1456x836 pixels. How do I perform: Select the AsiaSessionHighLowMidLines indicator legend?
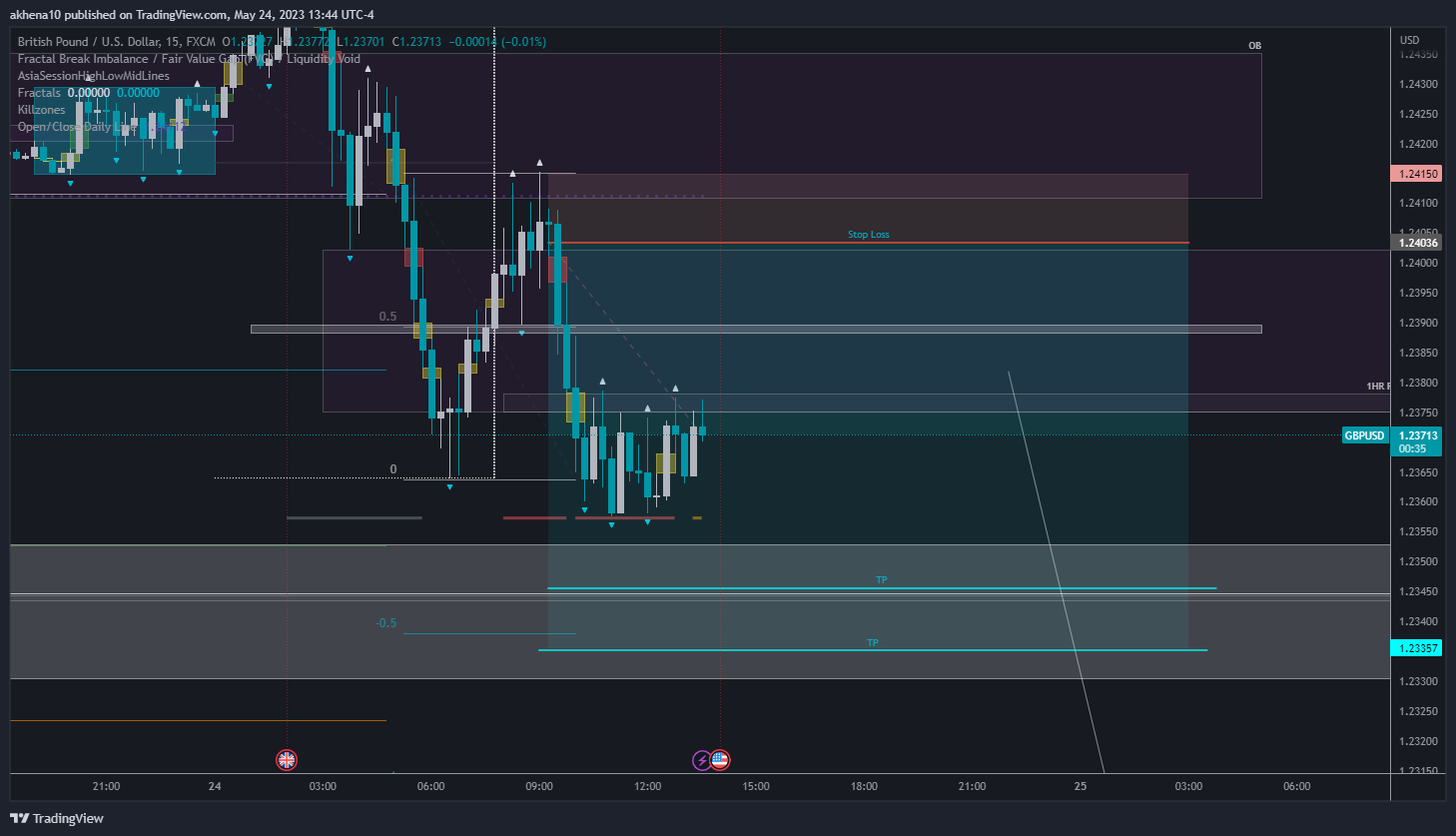94,76
